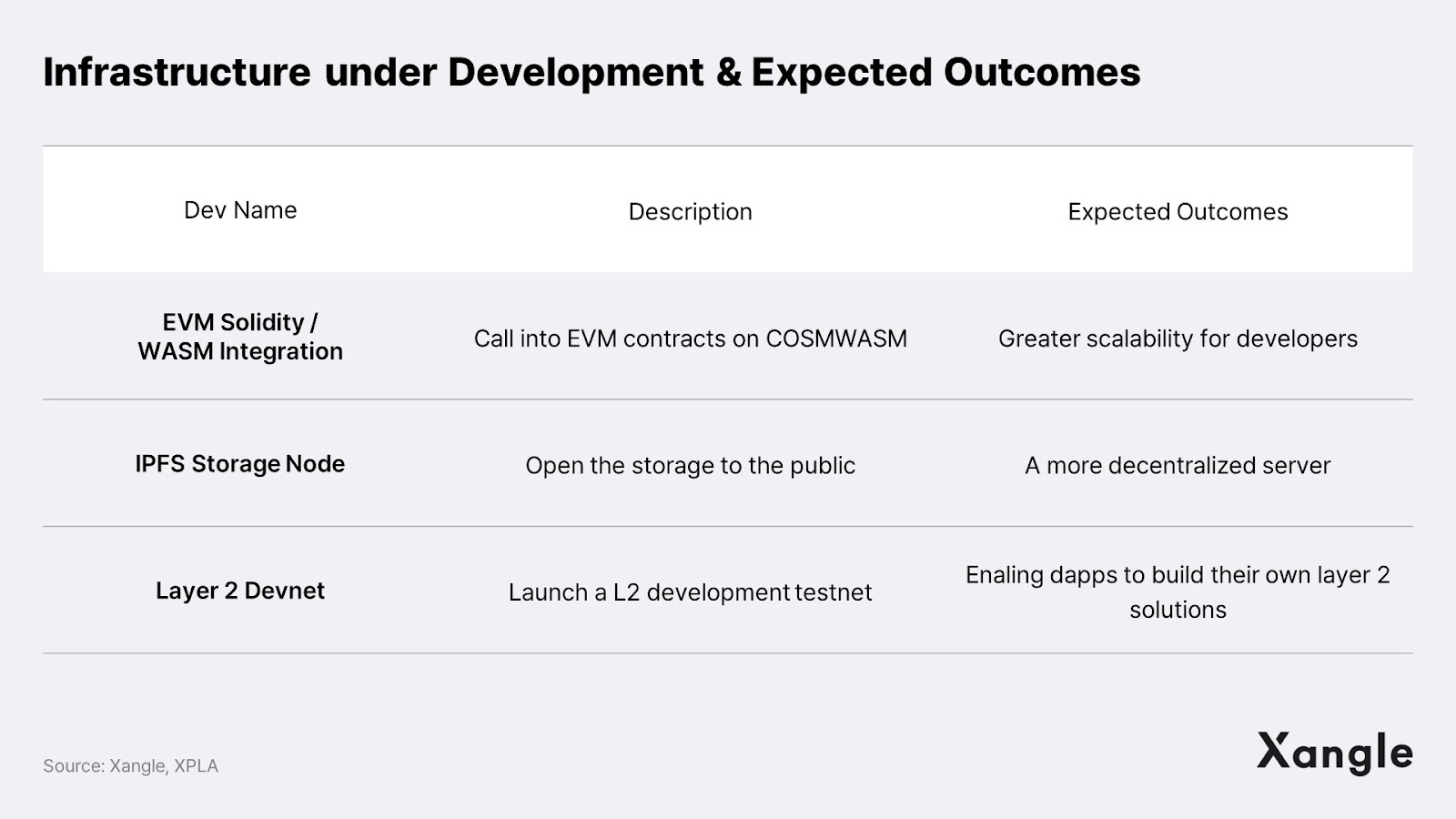Screen dimensions: 1456x819
Task: Click the Description column header
Action: 690,212
